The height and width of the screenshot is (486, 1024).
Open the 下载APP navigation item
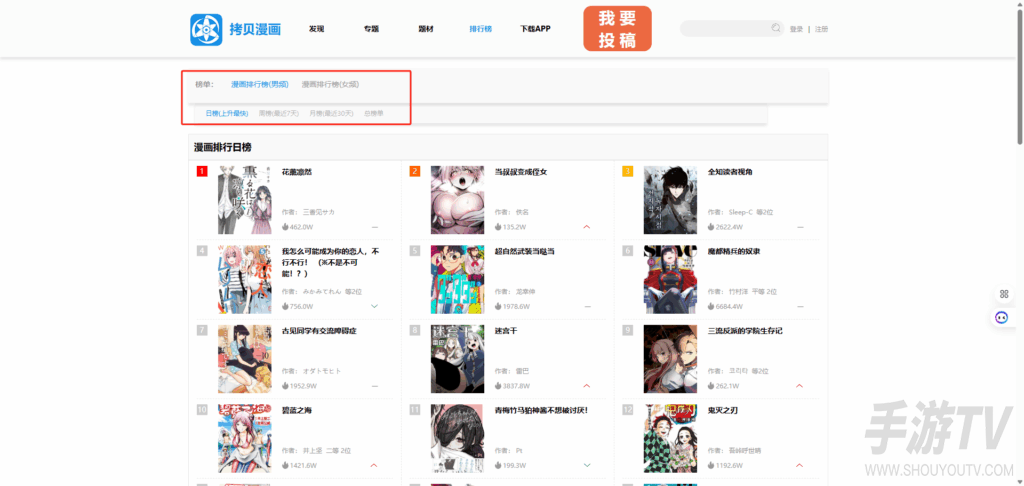click(x=536, y=29)
